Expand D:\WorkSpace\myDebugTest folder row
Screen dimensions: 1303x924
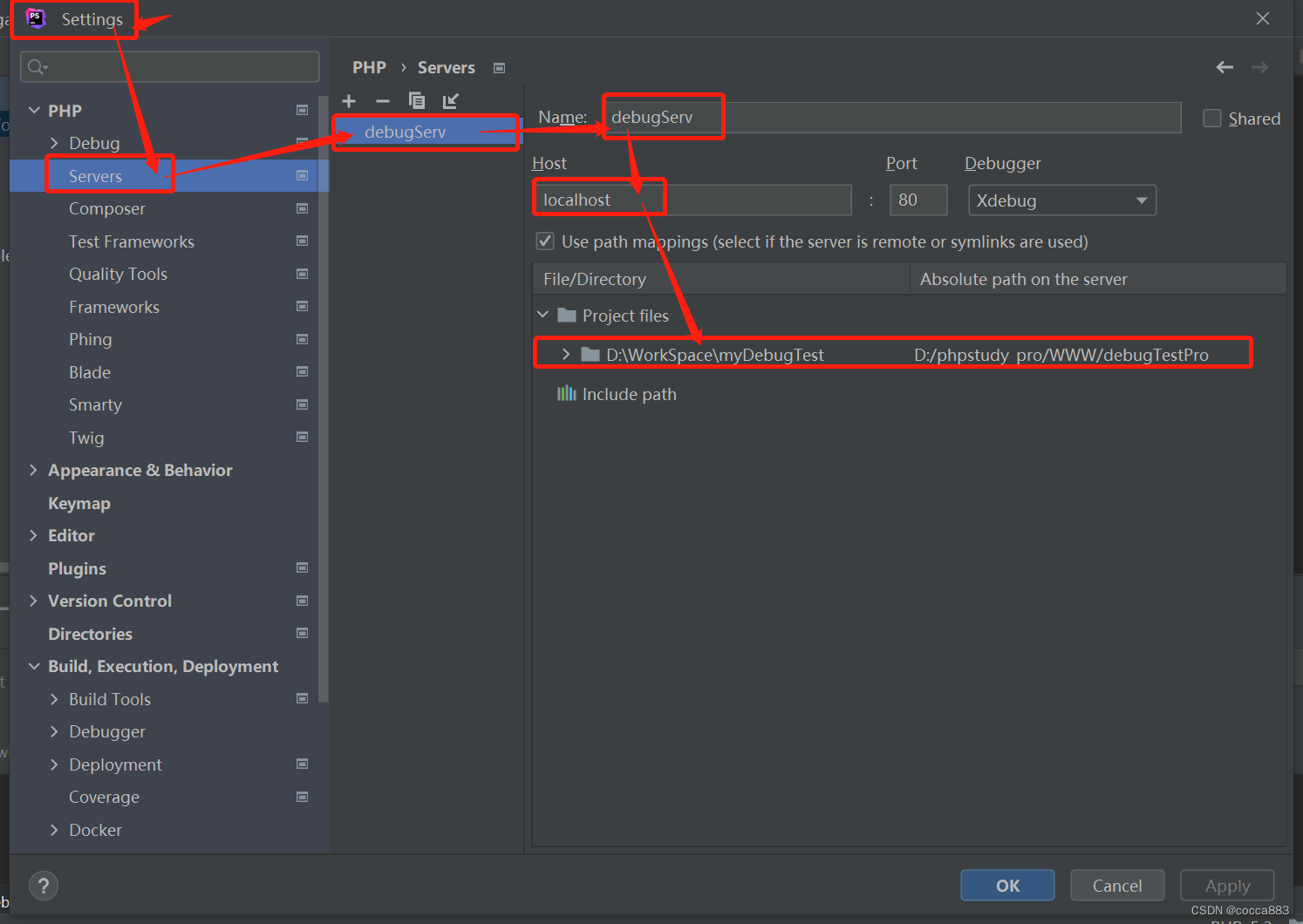coord(566,354)
